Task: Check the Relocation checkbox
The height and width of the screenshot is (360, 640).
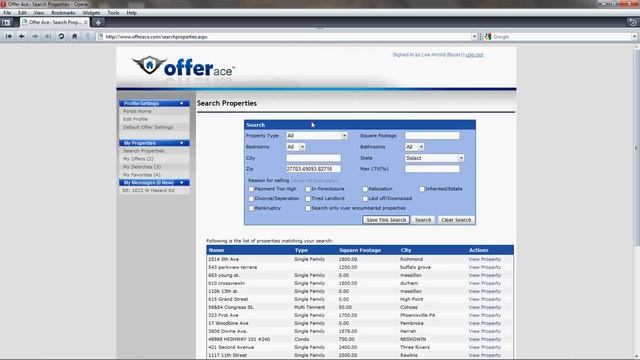Action: pyautogui.click(x=365, y=189)
